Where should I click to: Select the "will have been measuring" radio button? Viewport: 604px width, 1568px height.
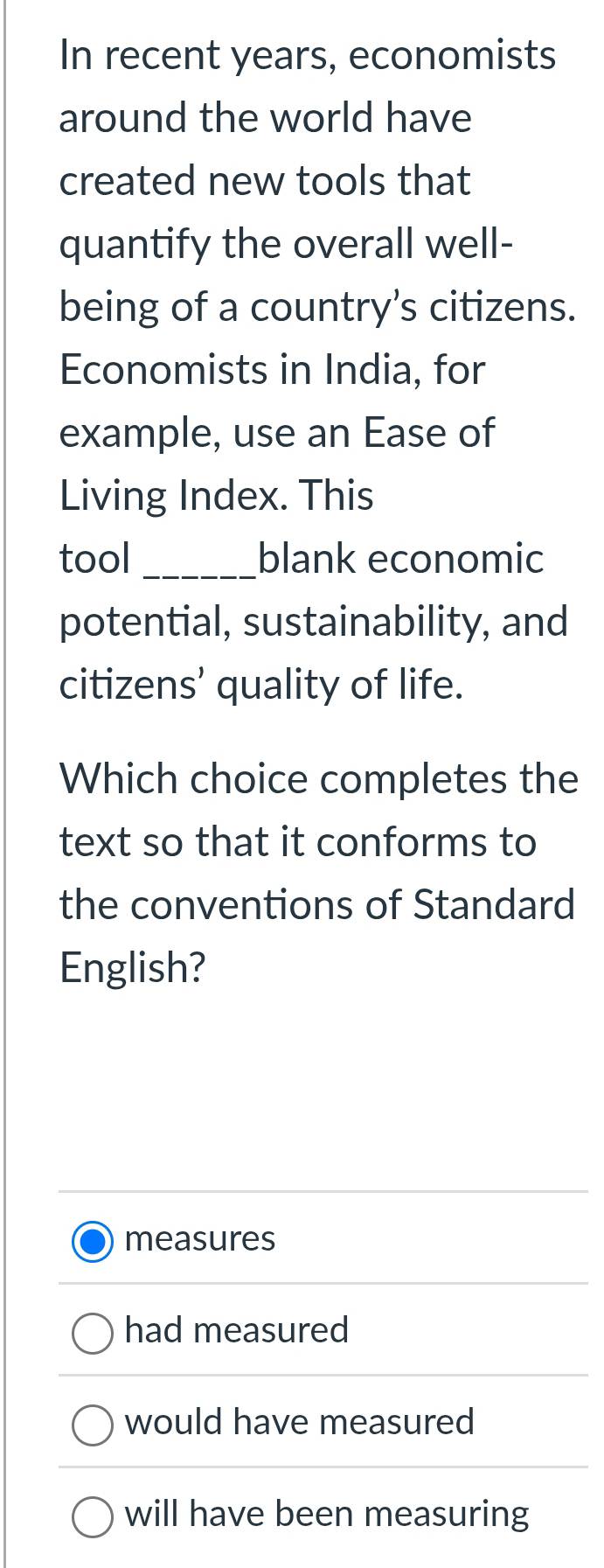(92, 1516)
